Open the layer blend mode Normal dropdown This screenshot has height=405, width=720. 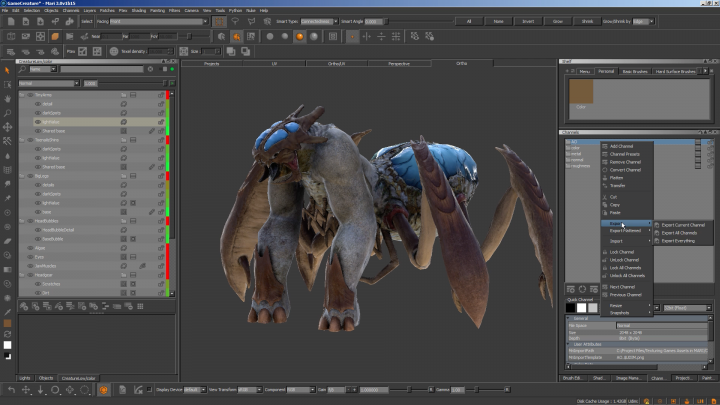coord(50,84)
